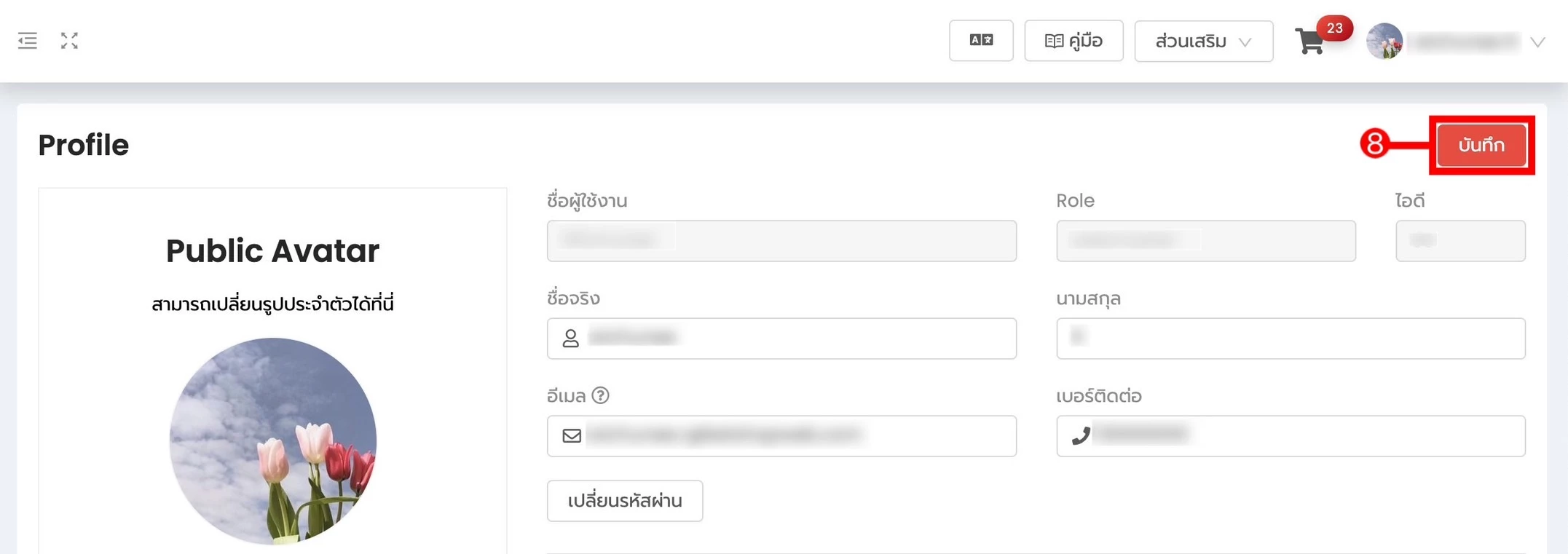Focus the อีเมล email input field

[781, 436]
